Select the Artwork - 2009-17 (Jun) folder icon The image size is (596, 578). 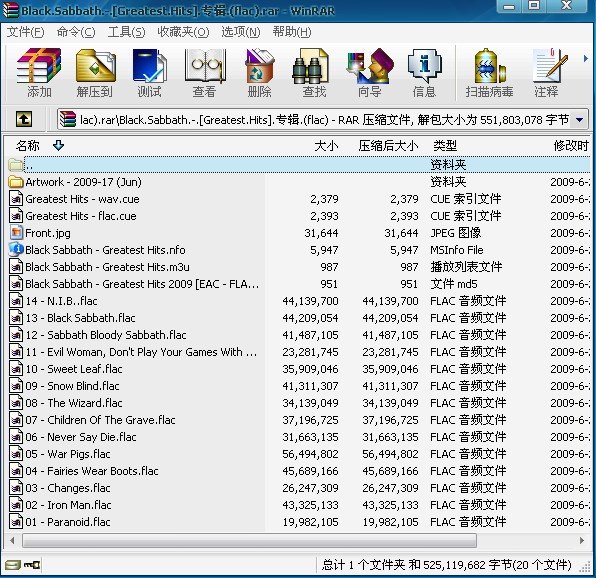point(16,182)
